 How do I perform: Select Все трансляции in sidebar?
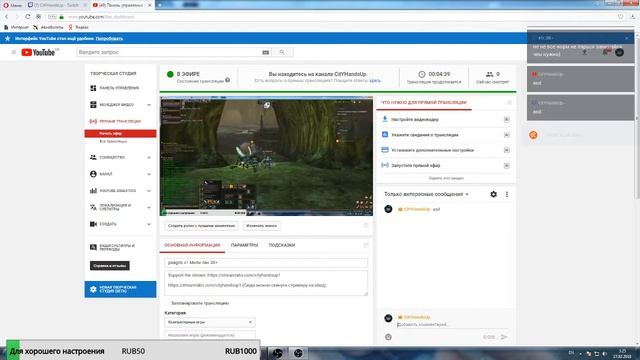[113, 141]
